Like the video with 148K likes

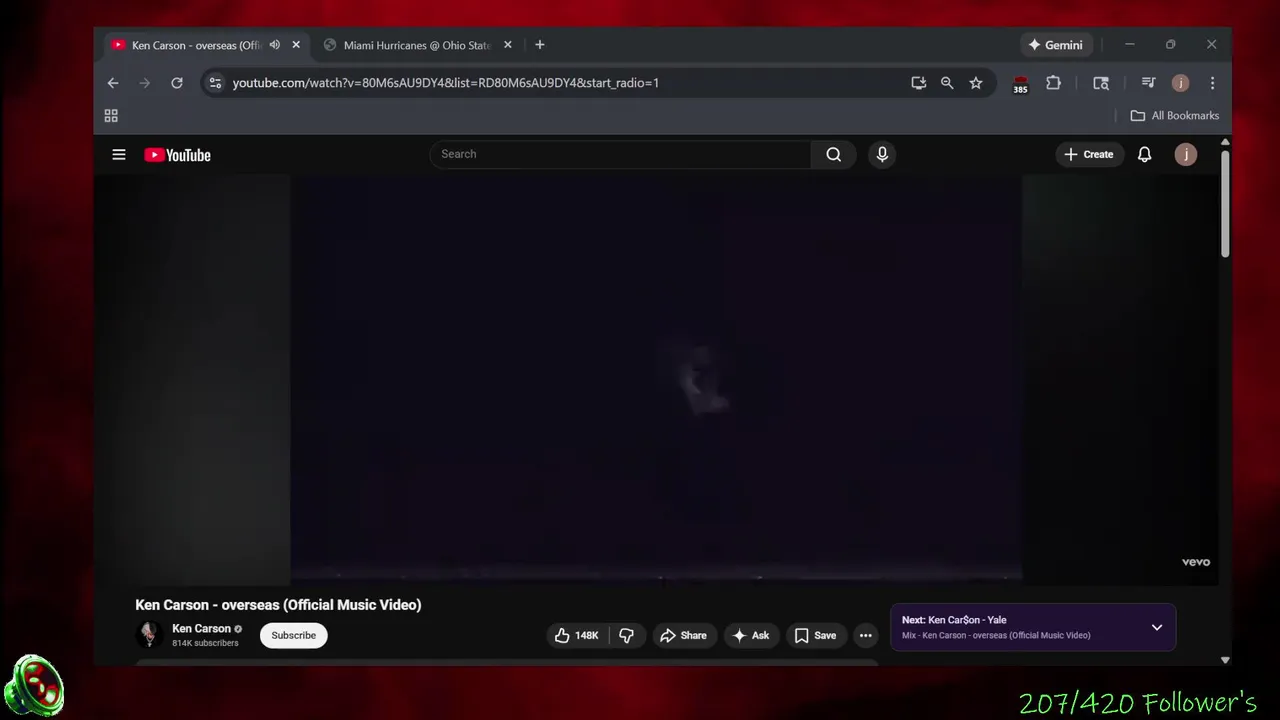pos(576,635)
